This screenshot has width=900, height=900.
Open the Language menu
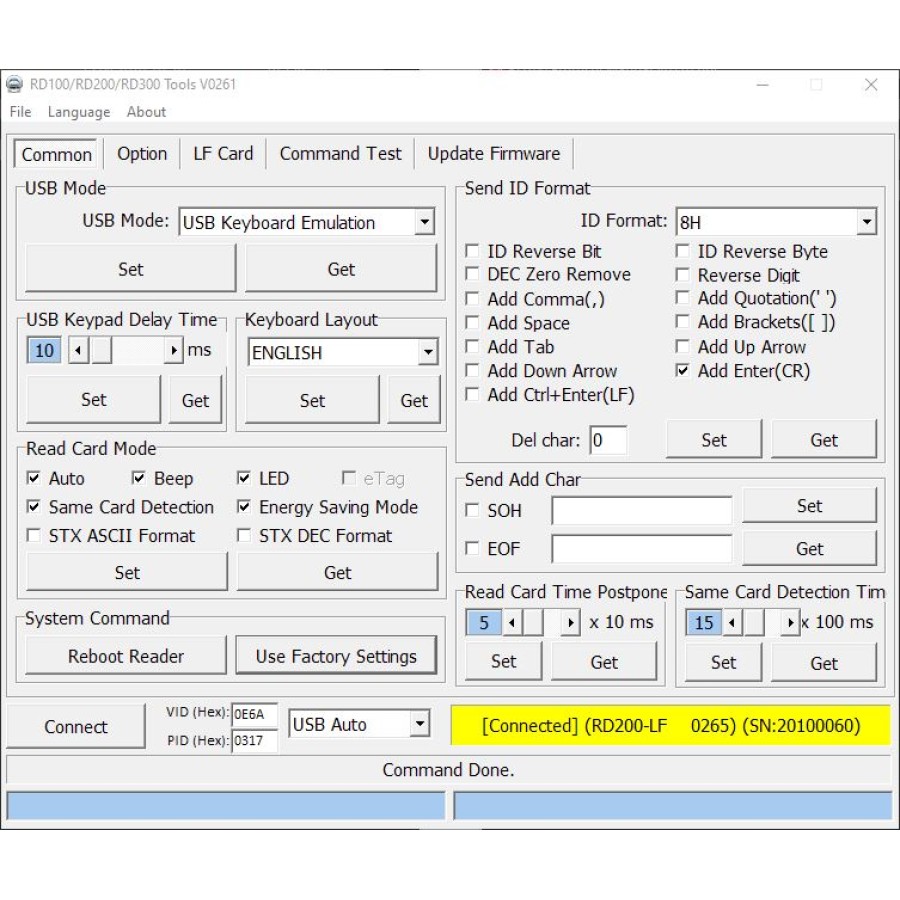point(79,112)
